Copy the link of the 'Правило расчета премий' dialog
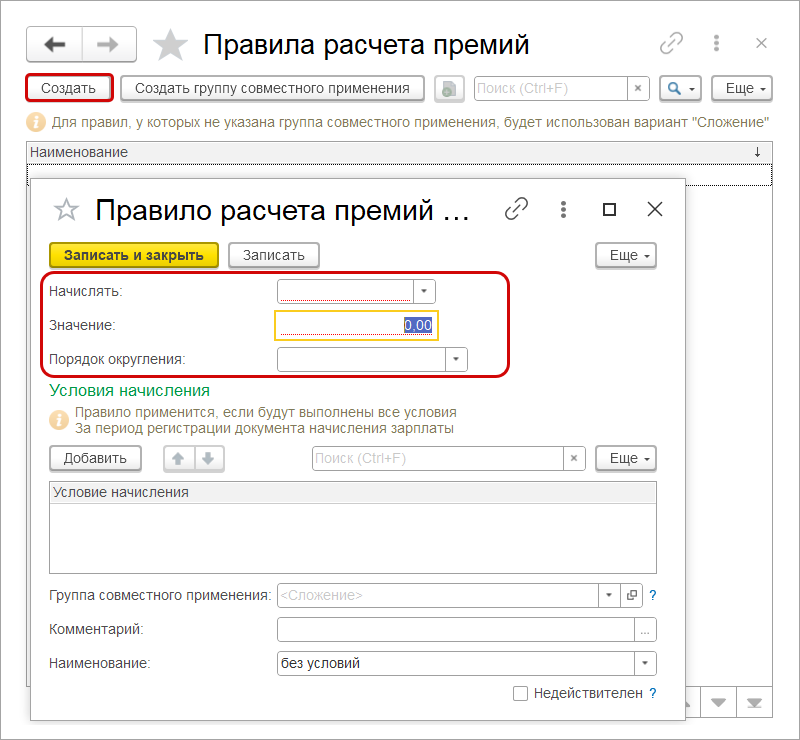The height and width of the screenshot is (740, 800). tap(516, 209)
